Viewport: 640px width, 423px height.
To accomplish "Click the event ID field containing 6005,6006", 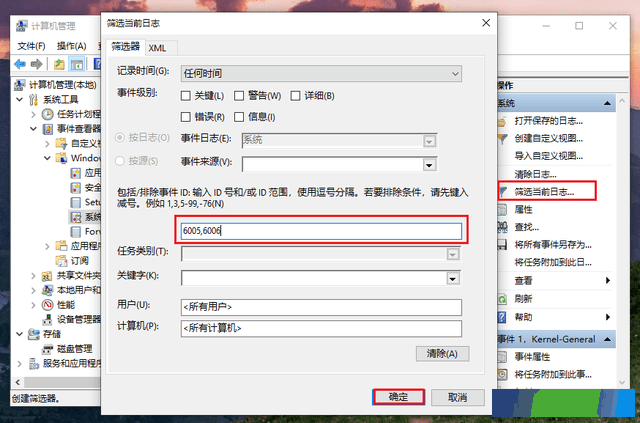I will pos(321,231).
